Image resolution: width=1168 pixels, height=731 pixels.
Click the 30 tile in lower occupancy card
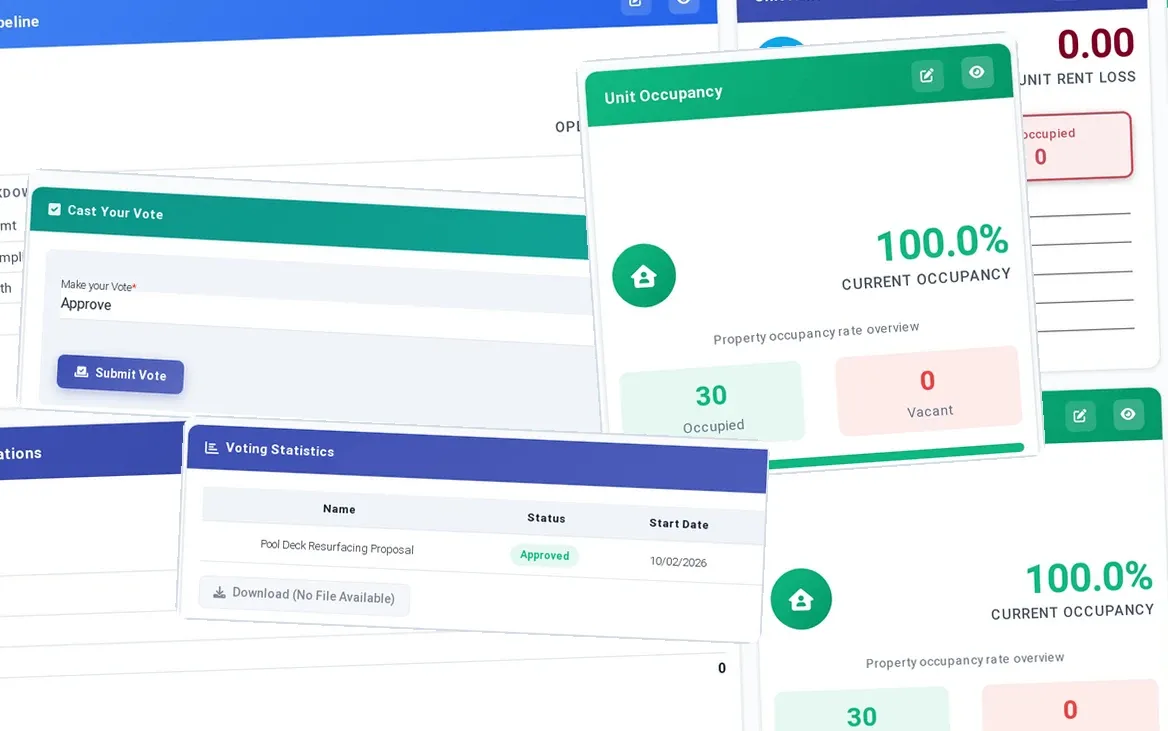pos(862,711)
